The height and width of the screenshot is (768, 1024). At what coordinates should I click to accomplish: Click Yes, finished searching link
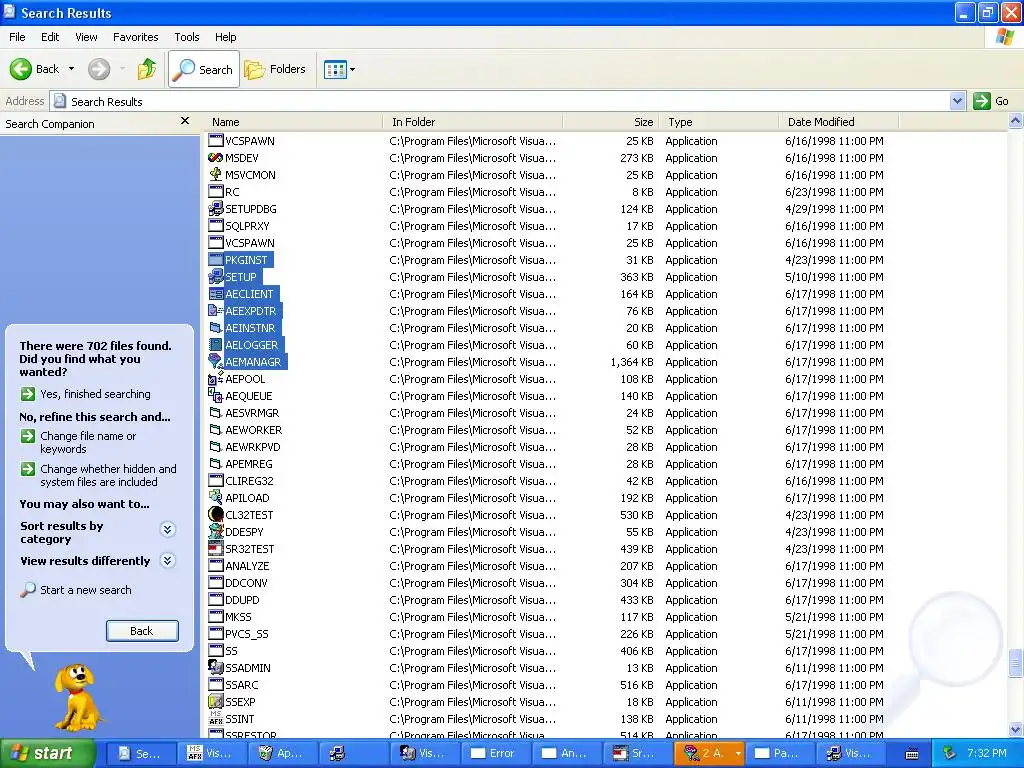[x=95, y=394]
